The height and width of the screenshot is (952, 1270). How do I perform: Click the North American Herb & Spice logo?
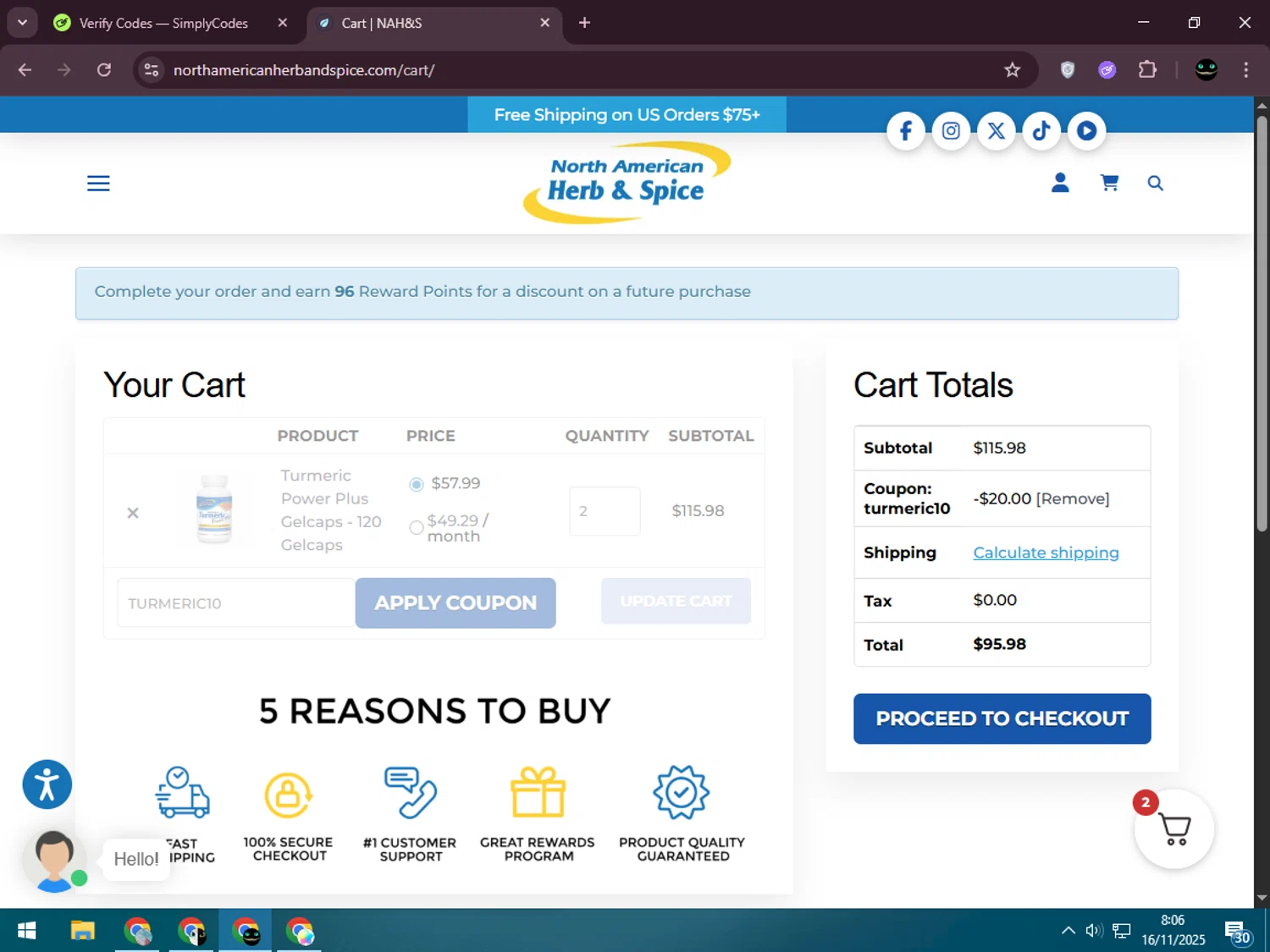pyautogui.click(x=627, y=182)
